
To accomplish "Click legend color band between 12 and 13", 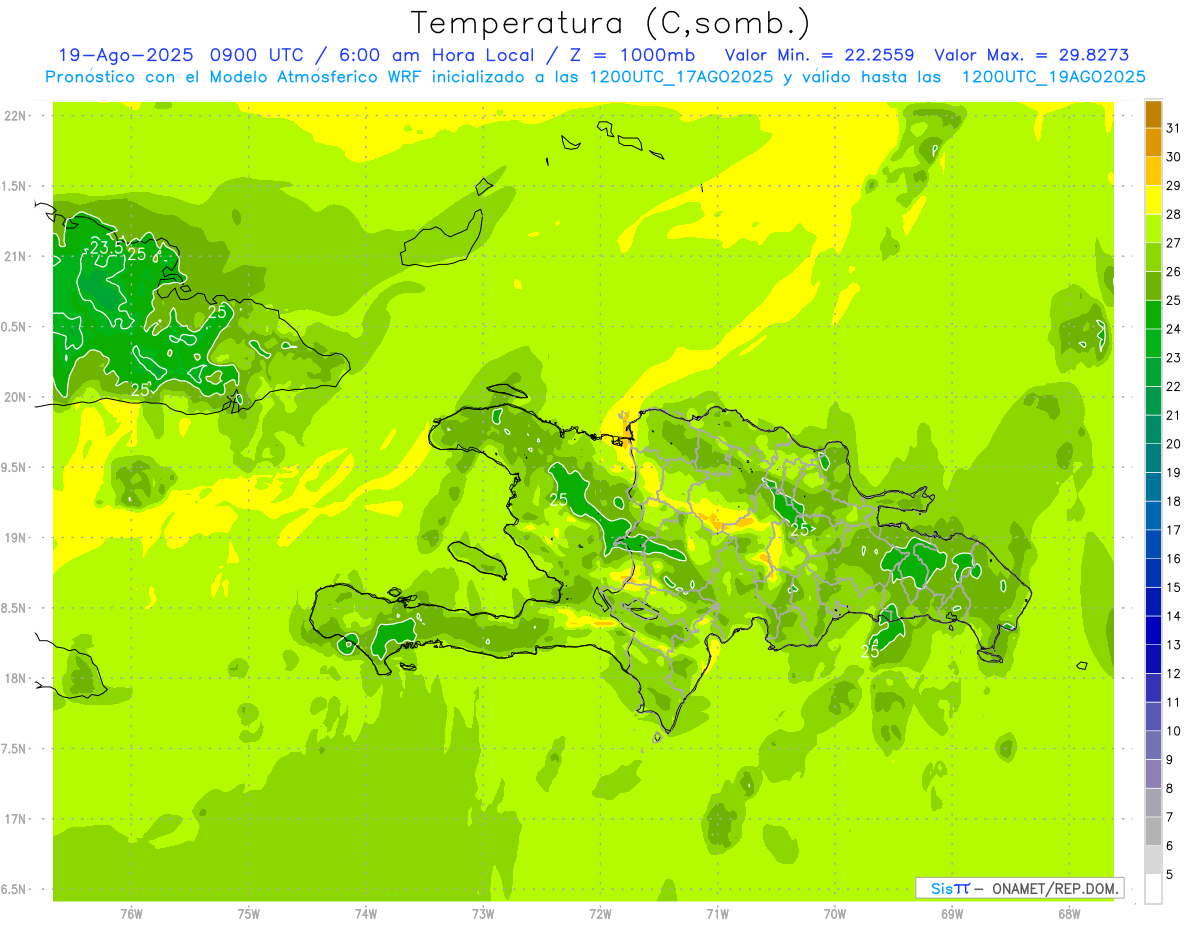I will click(1153, 659).
